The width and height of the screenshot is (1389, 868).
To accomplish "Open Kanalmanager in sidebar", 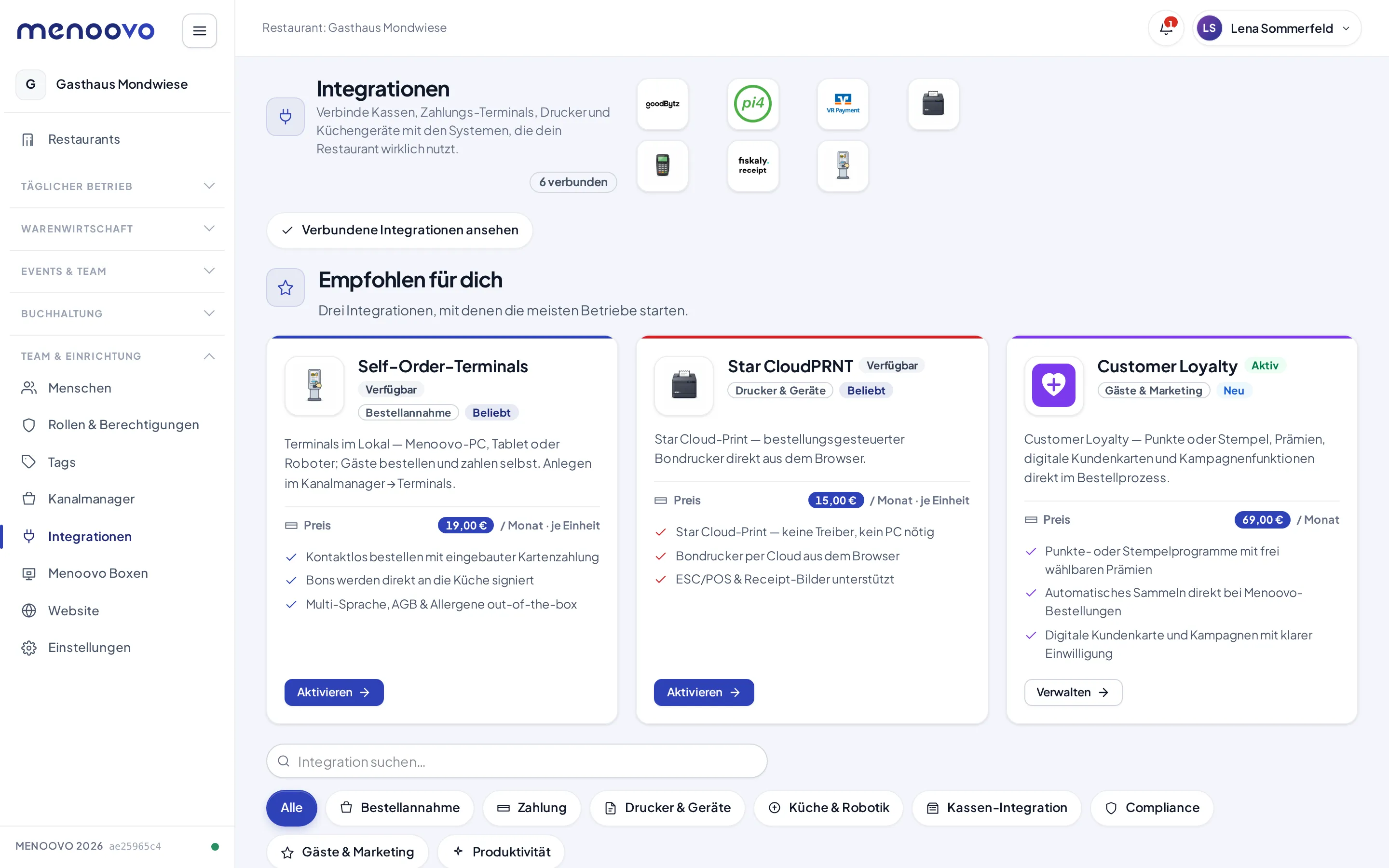I will coord(117,499).
